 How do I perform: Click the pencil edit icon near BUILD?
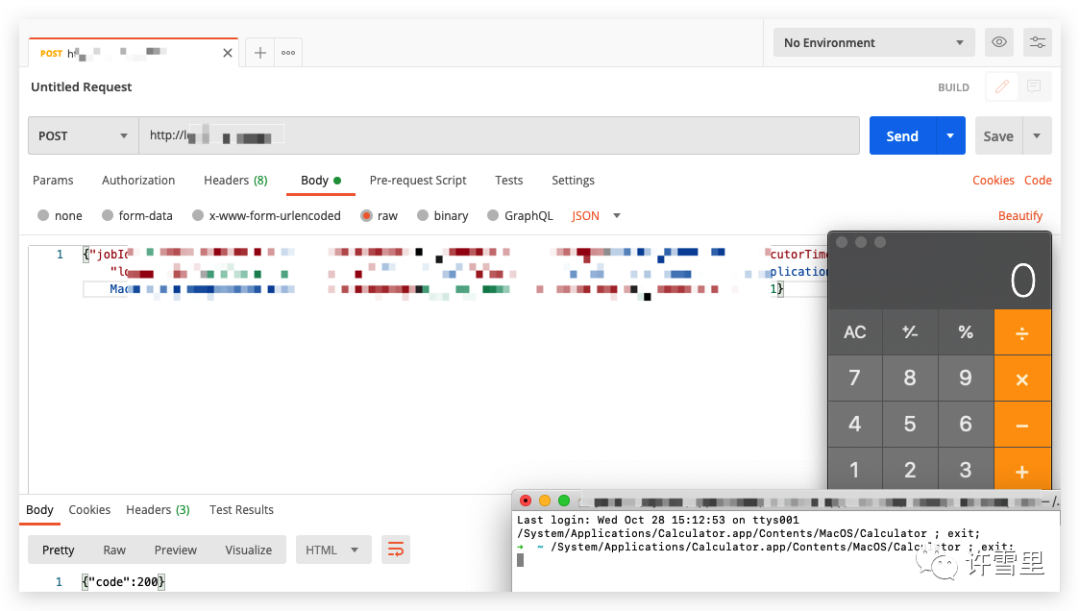click(x=1002, y=87)
